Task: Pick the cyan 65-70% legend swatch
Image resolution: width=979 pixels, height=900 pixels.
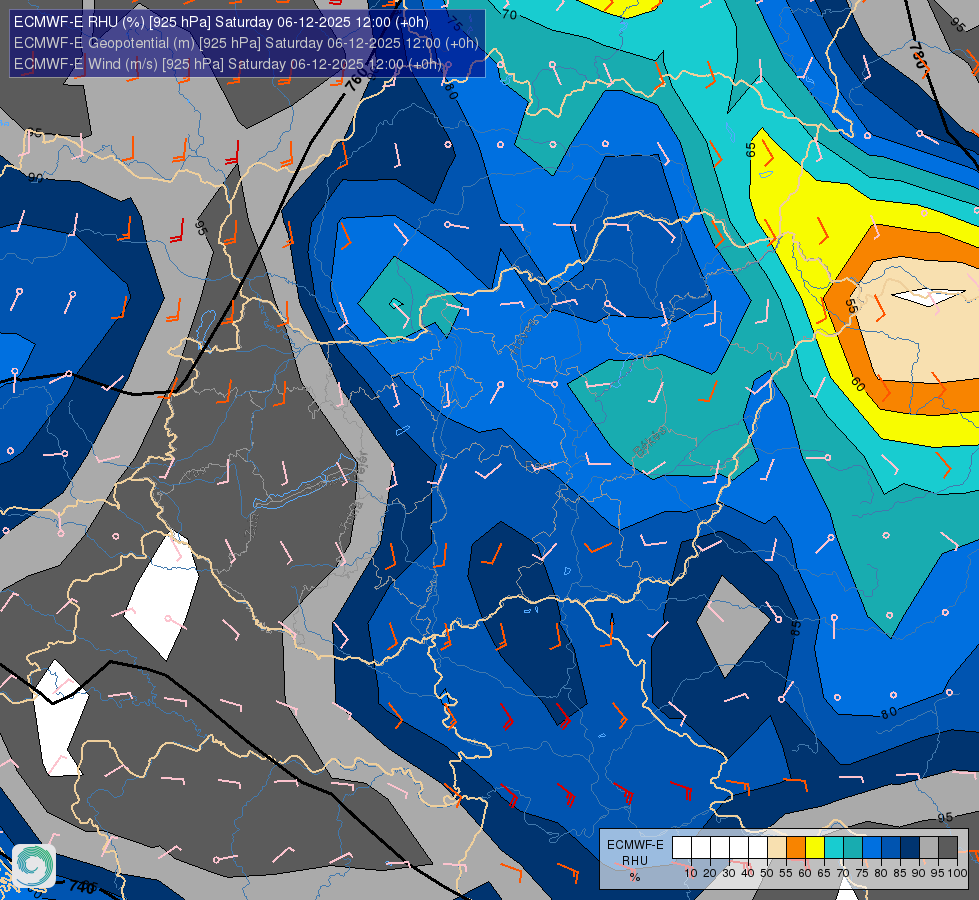Action: [834, 848]
